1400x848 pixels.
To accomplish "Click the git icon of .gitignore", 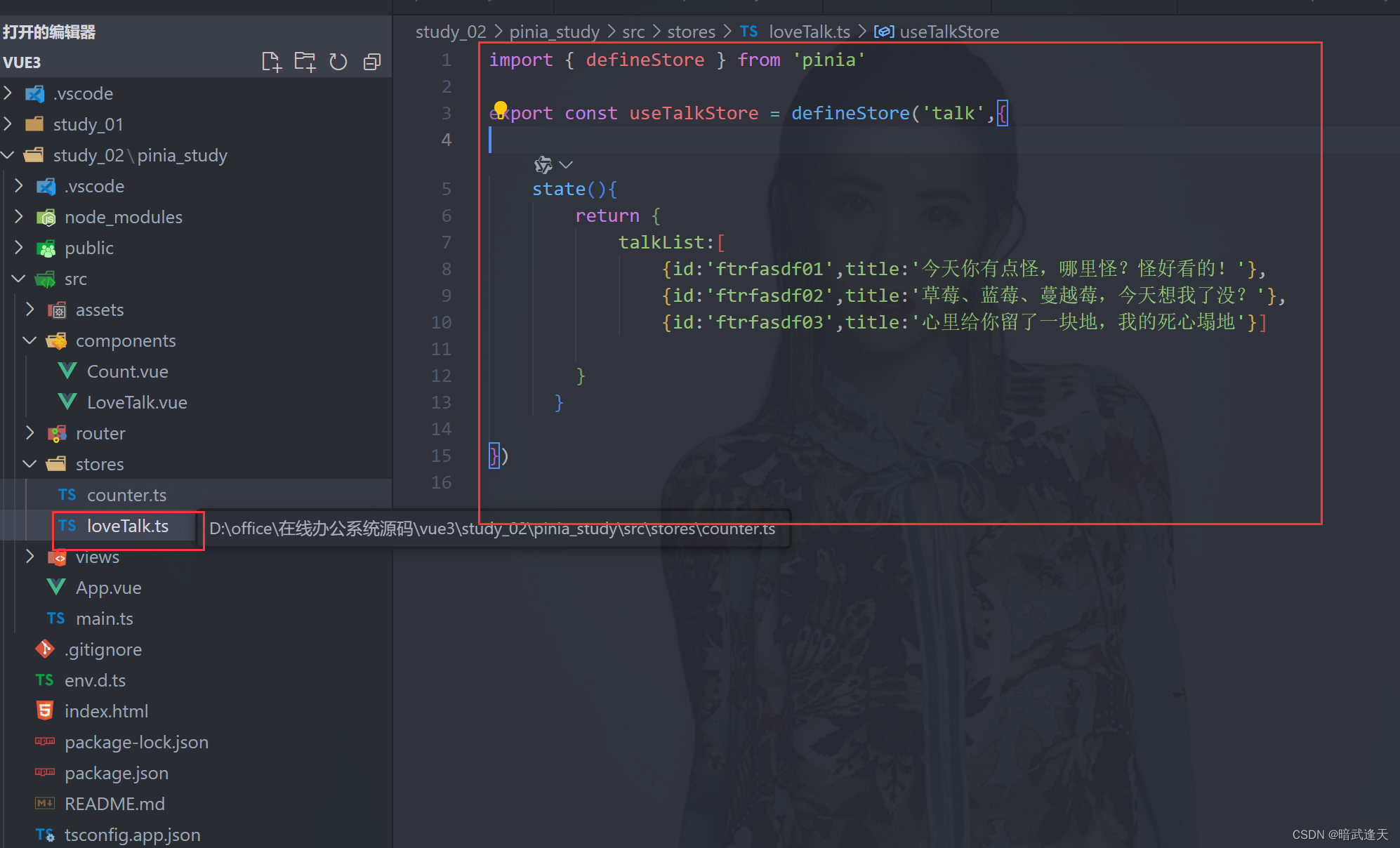I will point(45,649).
